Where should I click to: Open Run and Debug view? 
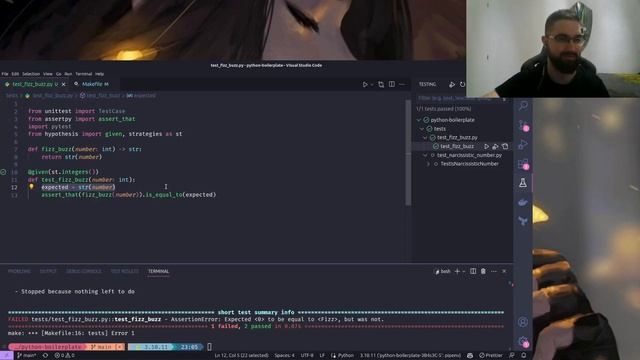coord(523,144)
